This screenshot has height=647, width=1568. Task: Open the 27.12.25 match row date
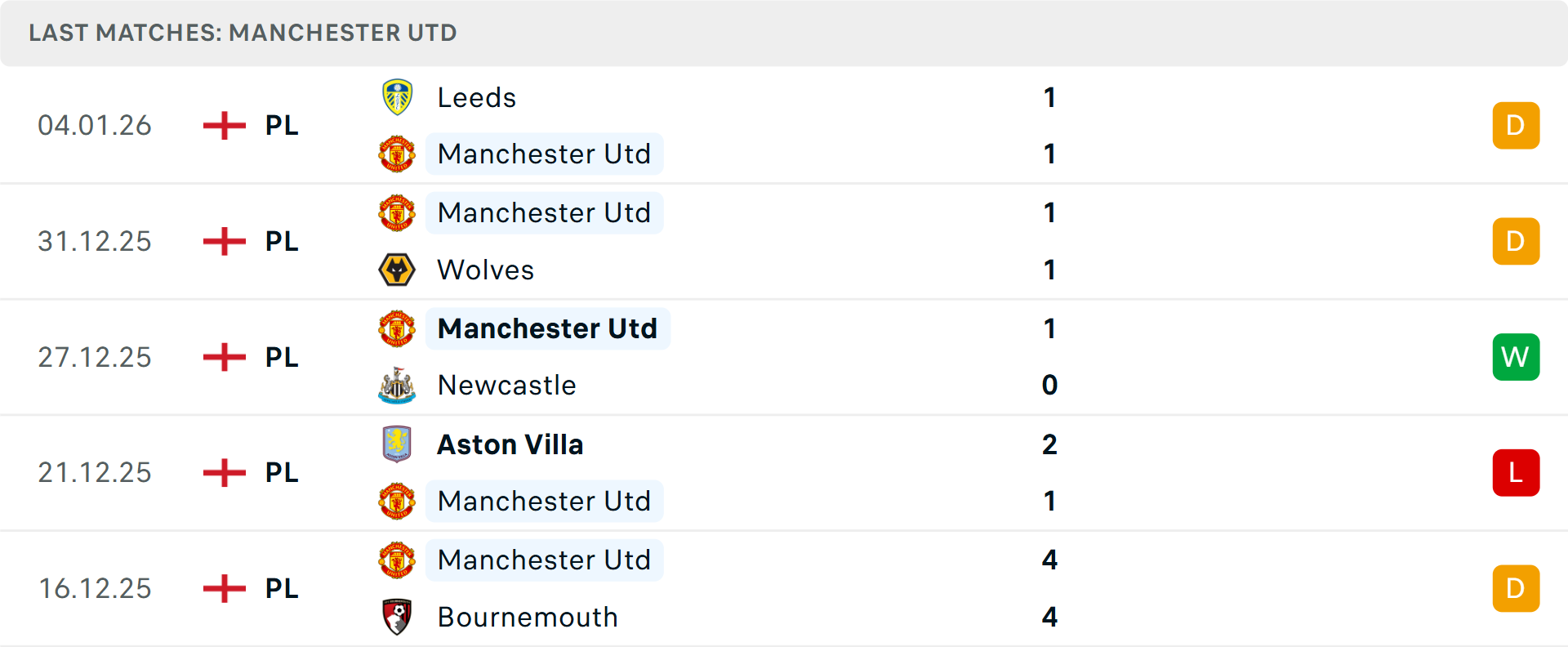[x=95, y=357]
